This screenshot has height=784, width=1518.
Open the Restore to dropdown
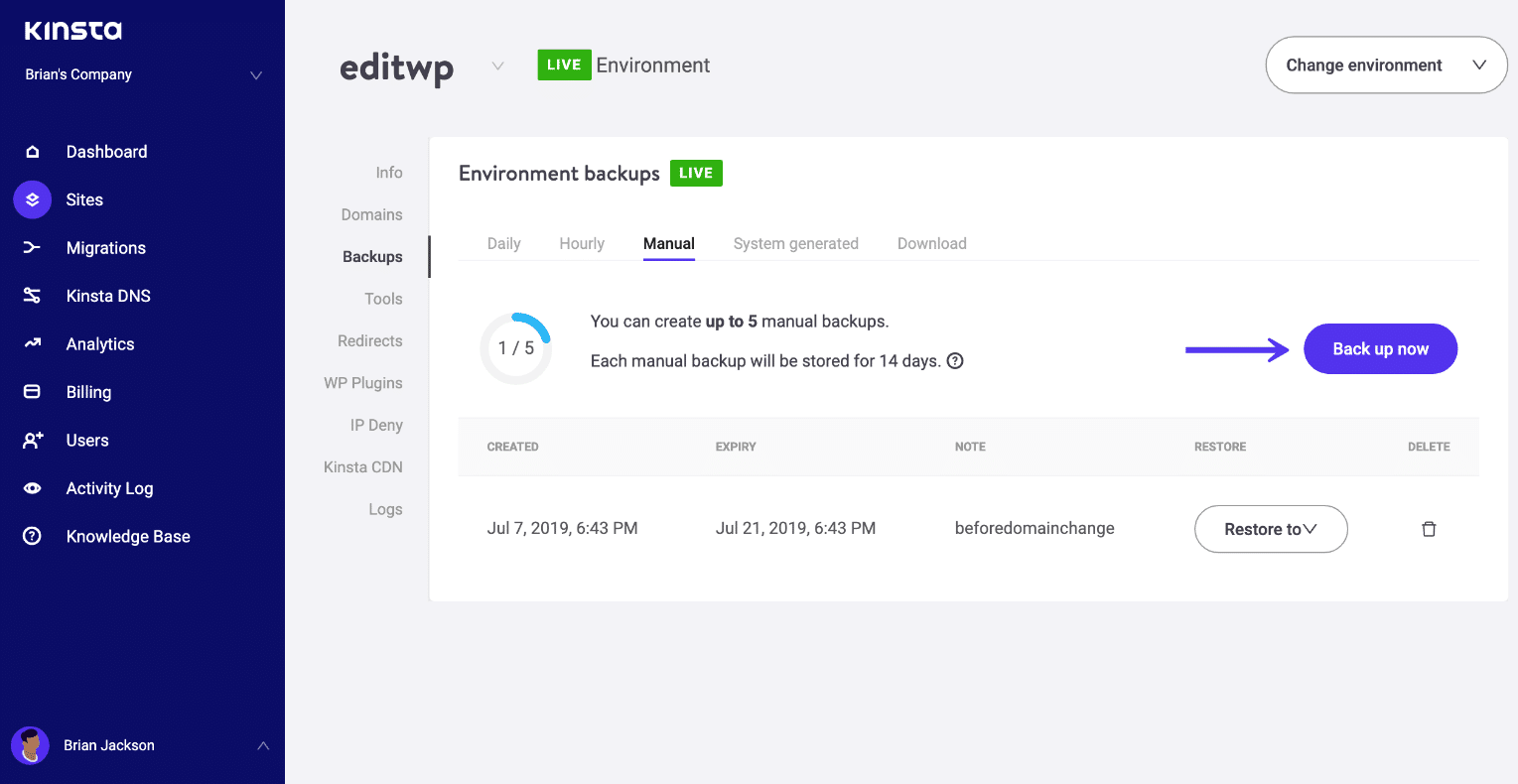[1271, 529]
